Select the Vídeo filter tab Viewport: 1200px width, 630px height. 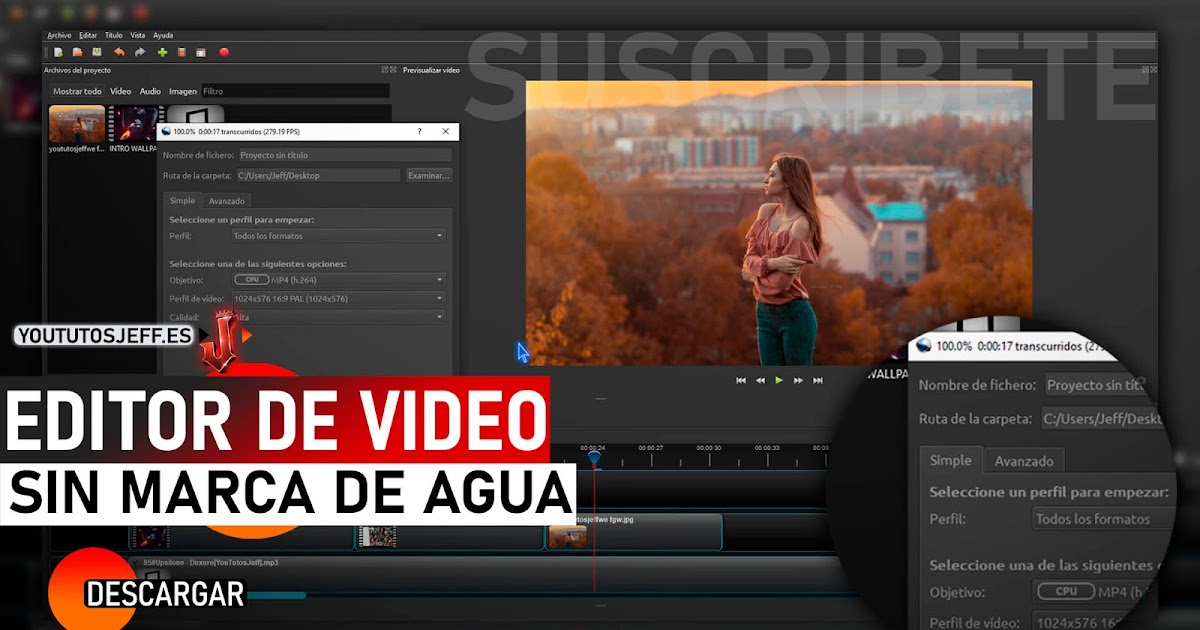pyautogui.click(x=121, y=91)
